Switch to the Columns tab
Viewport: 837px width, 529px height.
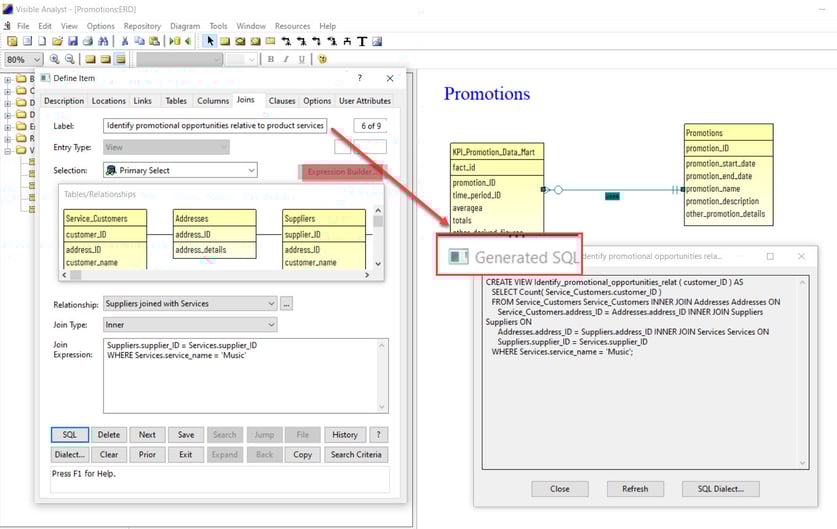click(213, 100)
